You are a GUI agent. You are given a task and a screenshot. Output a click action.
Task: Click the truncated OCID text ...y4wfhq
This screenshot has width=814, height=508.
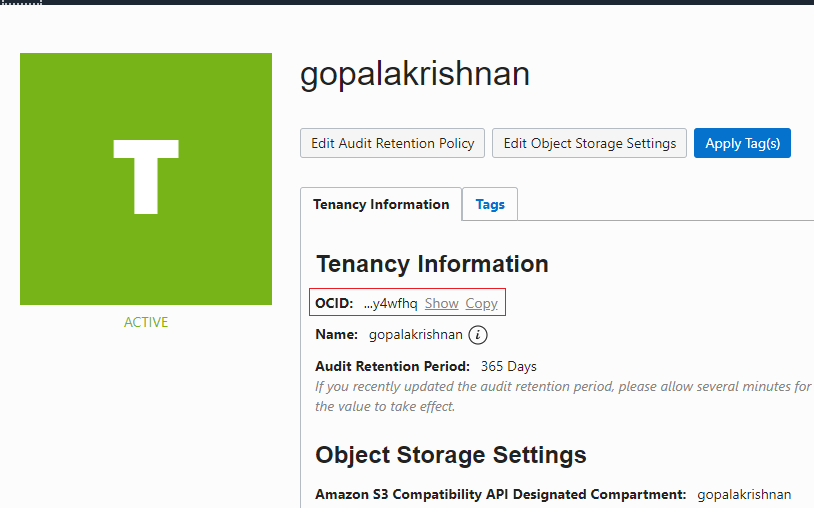(390, 304)
